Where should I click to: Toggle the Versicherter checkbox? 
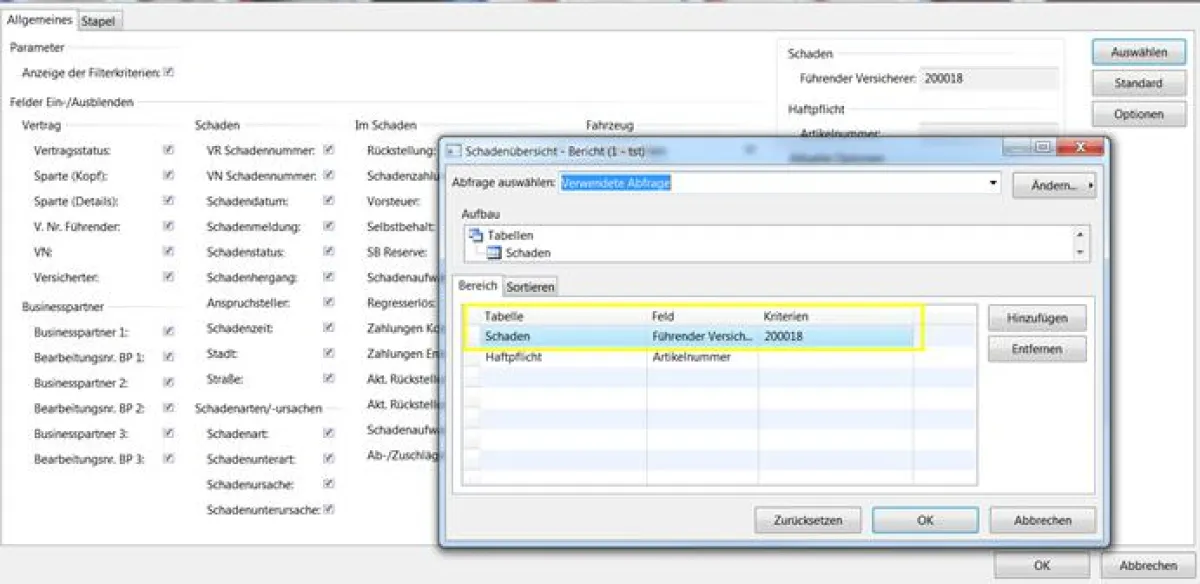coord(169,276)
